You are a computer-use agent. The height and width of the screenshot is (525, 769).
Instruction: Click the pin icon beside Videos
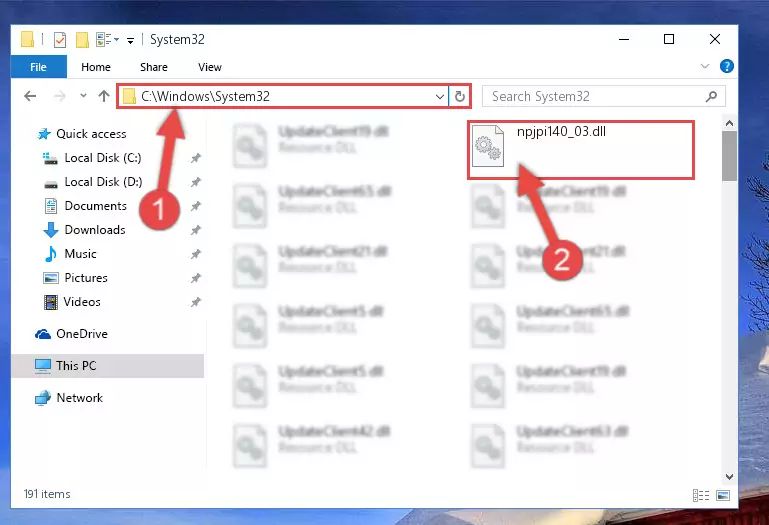(196, 302)
